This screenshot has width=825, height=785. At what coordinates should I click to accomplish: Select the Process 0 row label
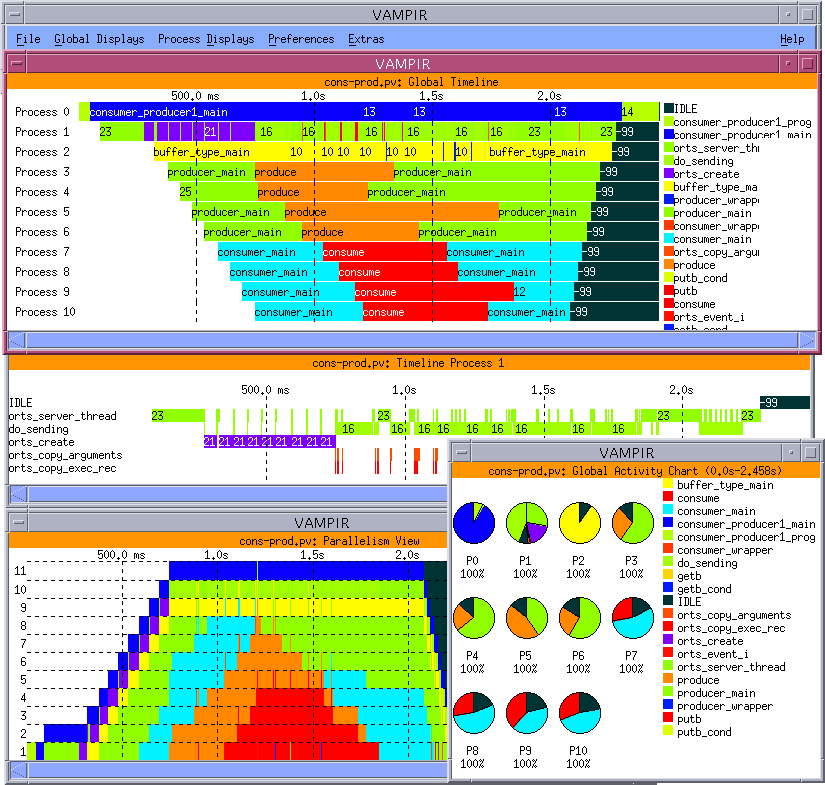(42, 112)
